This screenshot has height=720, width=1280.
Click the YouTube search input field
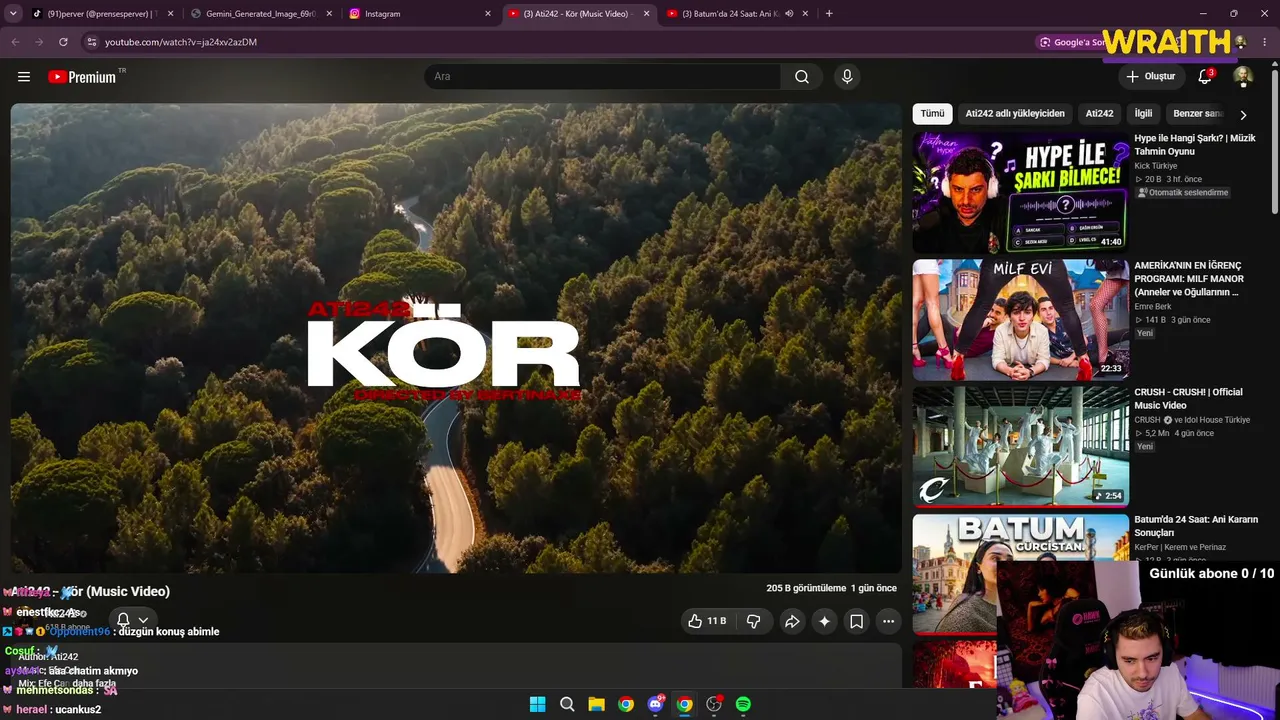(602, 77)
